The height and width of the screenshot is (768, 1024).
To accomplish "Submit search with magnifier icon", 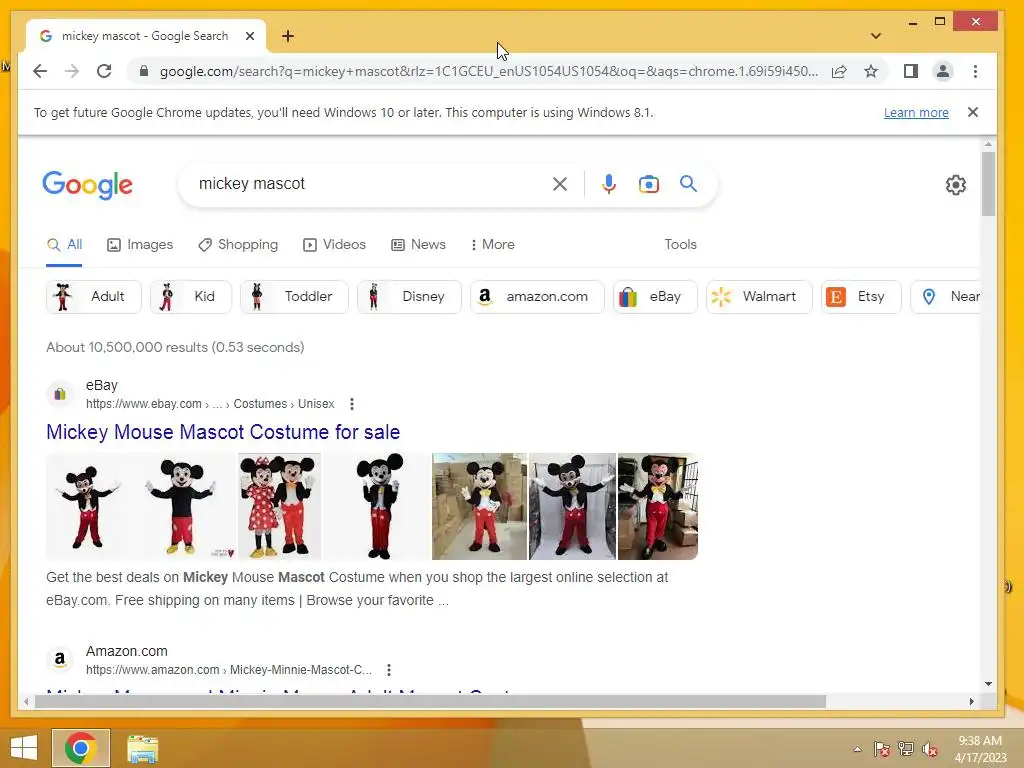I will (688, 184).
